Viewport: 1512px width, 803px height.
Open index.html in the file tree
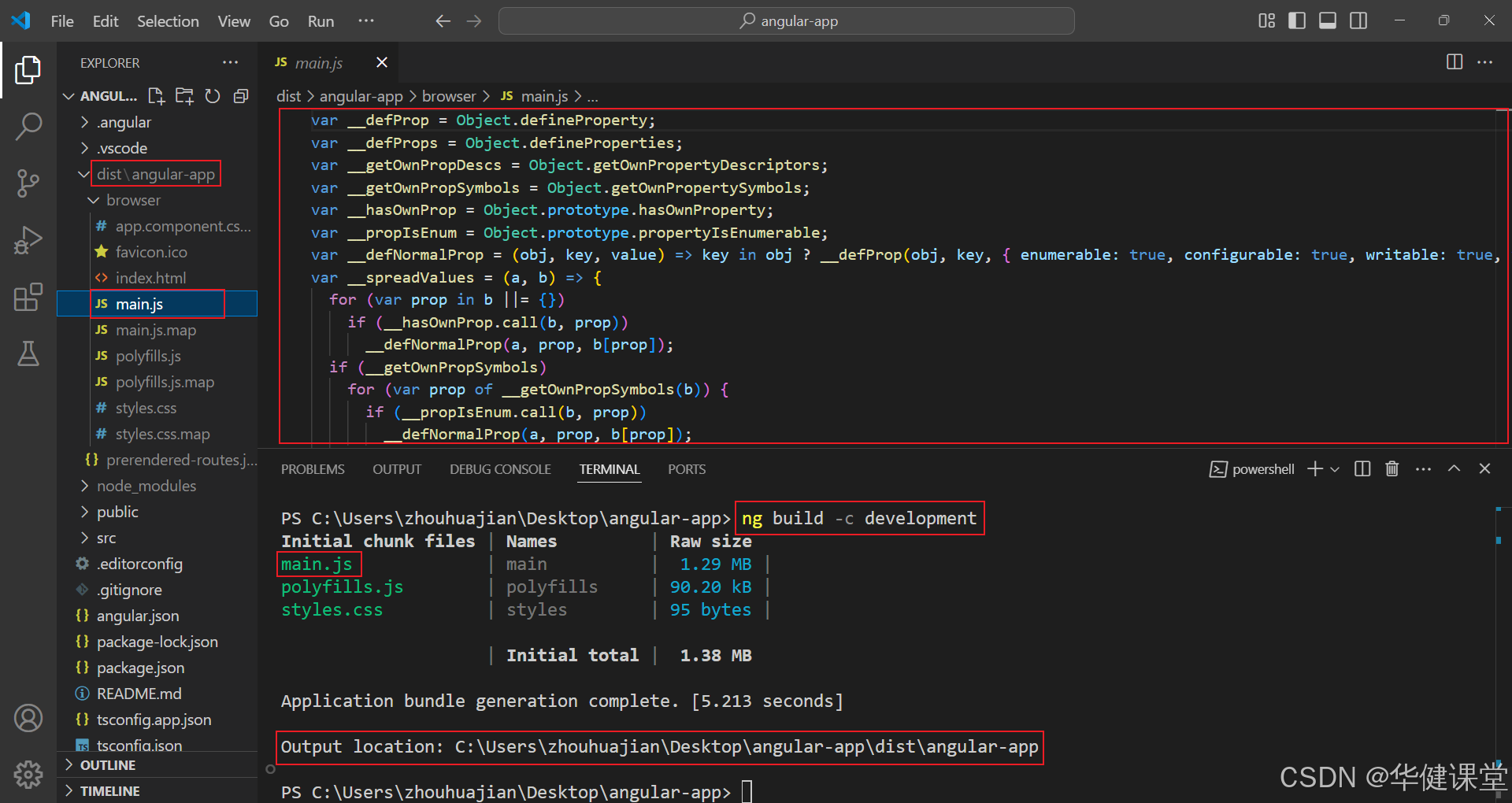point(157,278)
